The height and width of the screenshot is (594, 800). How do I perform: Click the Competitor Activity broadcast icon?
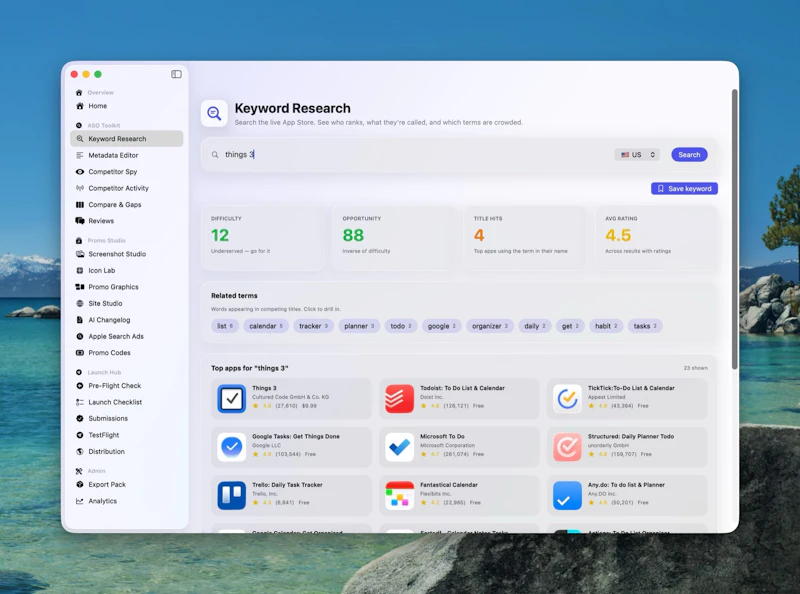[x=80, y=188]
